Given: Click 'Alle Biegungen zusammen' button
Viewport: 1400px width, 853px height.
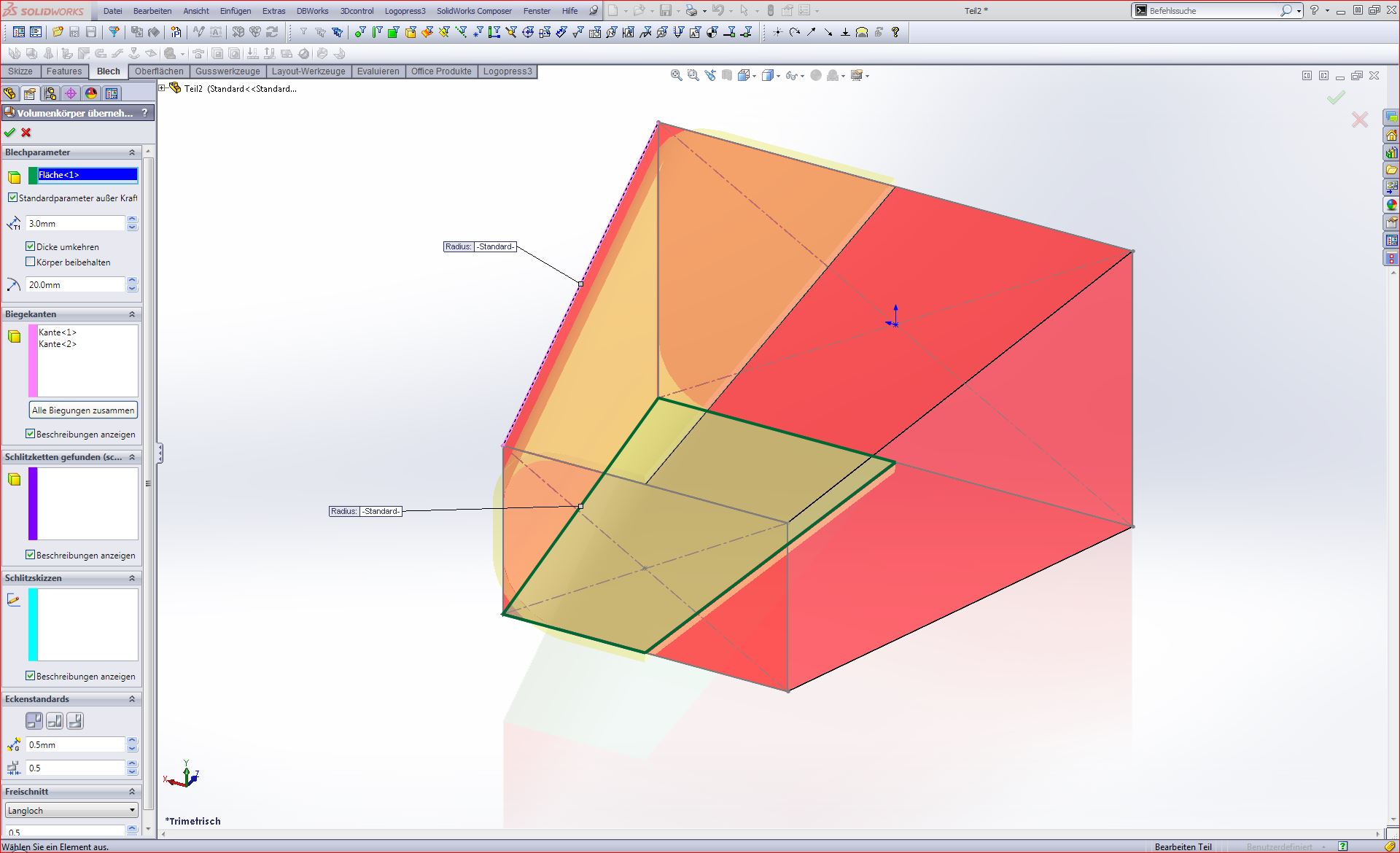Looking at the screenshot, I should (83, 410).
